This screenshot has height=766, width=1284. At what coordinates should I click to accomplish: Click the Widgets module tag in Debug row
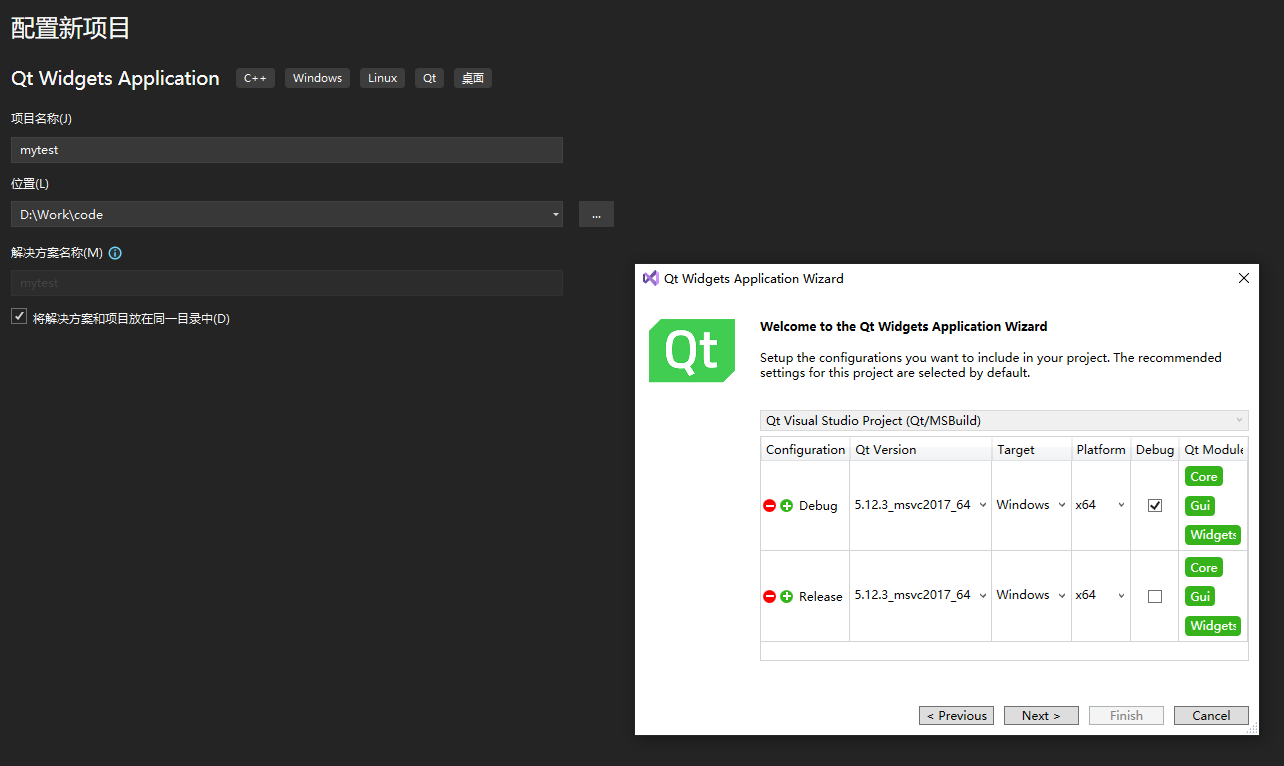[x=1213, y=535]
